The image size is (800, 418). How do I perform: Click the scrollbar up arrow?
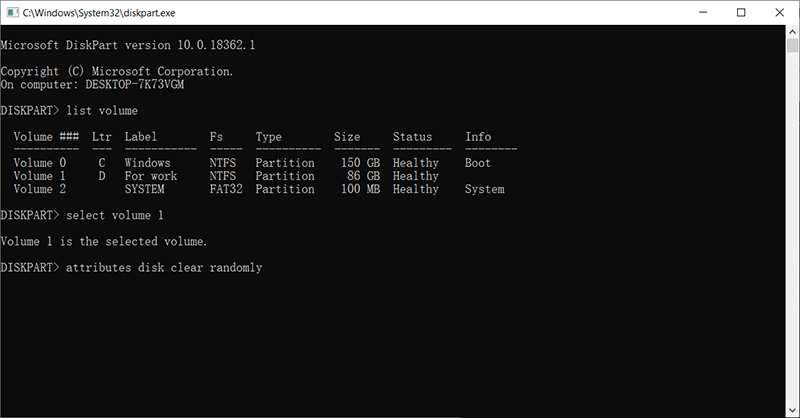click(x=792, y=31)
